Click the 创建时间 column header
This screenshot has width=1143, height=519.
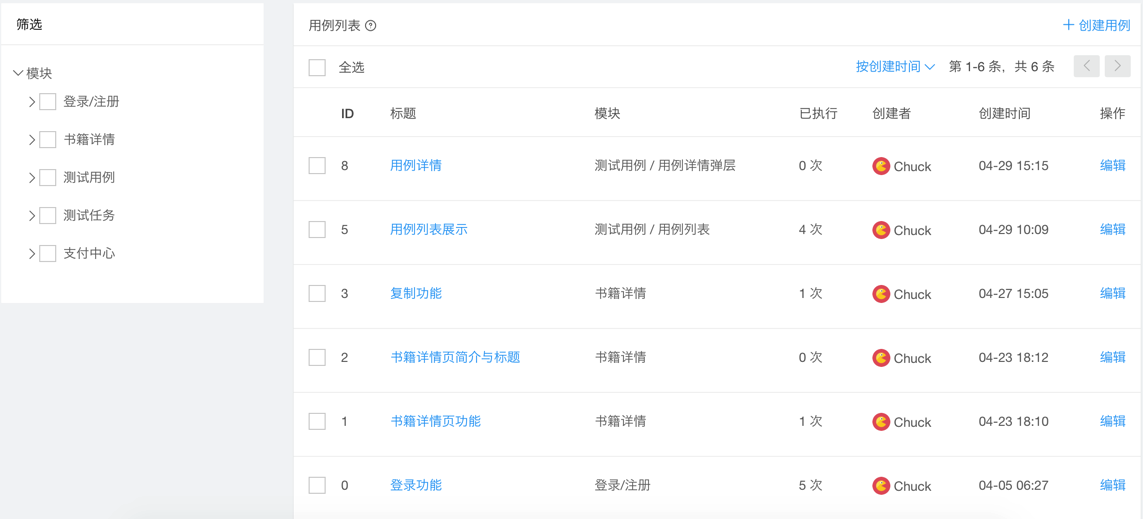[x=1004, y=114]
